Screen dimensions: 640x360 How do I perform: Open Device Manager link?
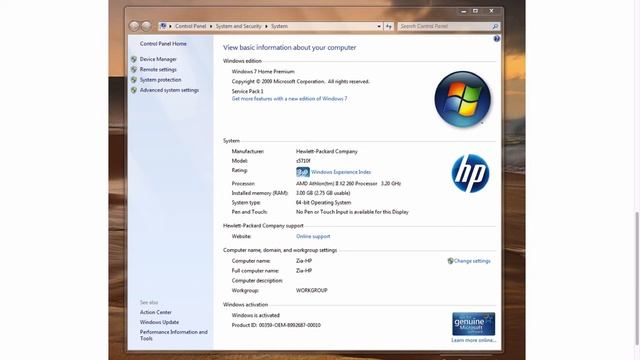pos(158,59)
